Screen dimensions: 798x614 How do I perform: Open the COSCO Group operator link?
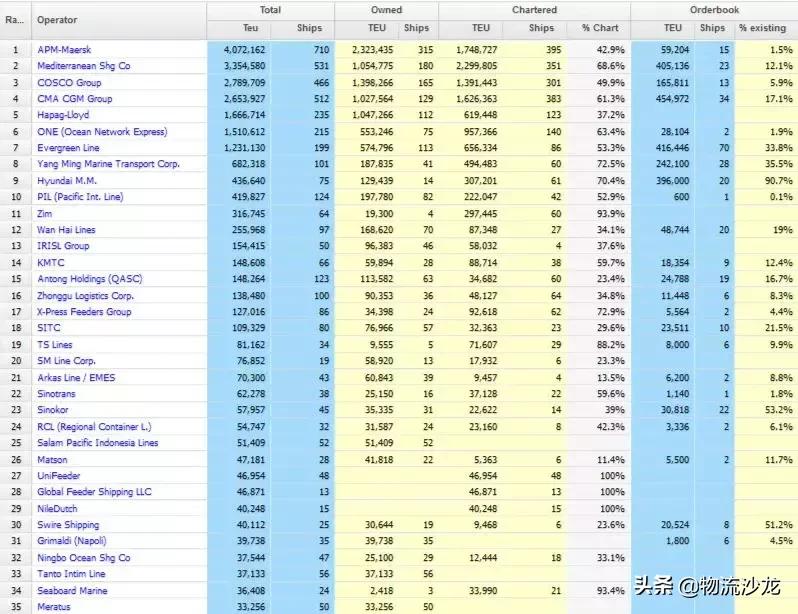coord(69,82)
